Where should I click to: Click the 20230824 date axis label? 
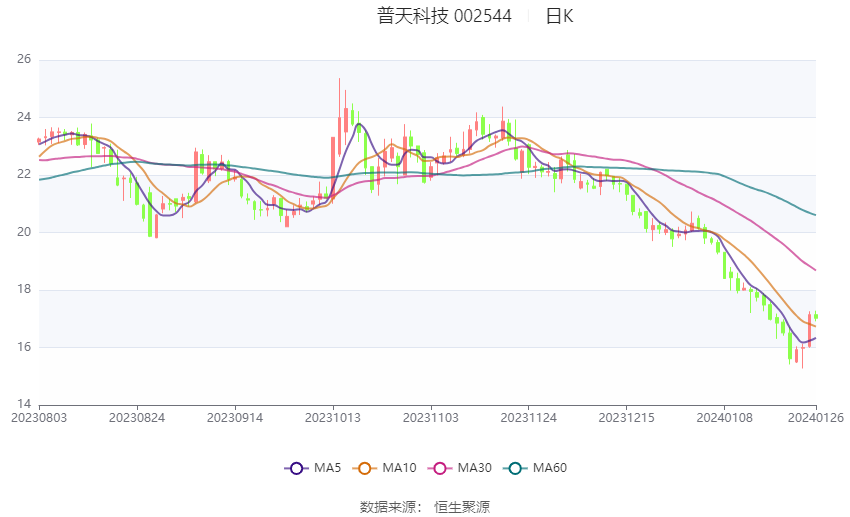pyautogui.click(x=137, y=418)
